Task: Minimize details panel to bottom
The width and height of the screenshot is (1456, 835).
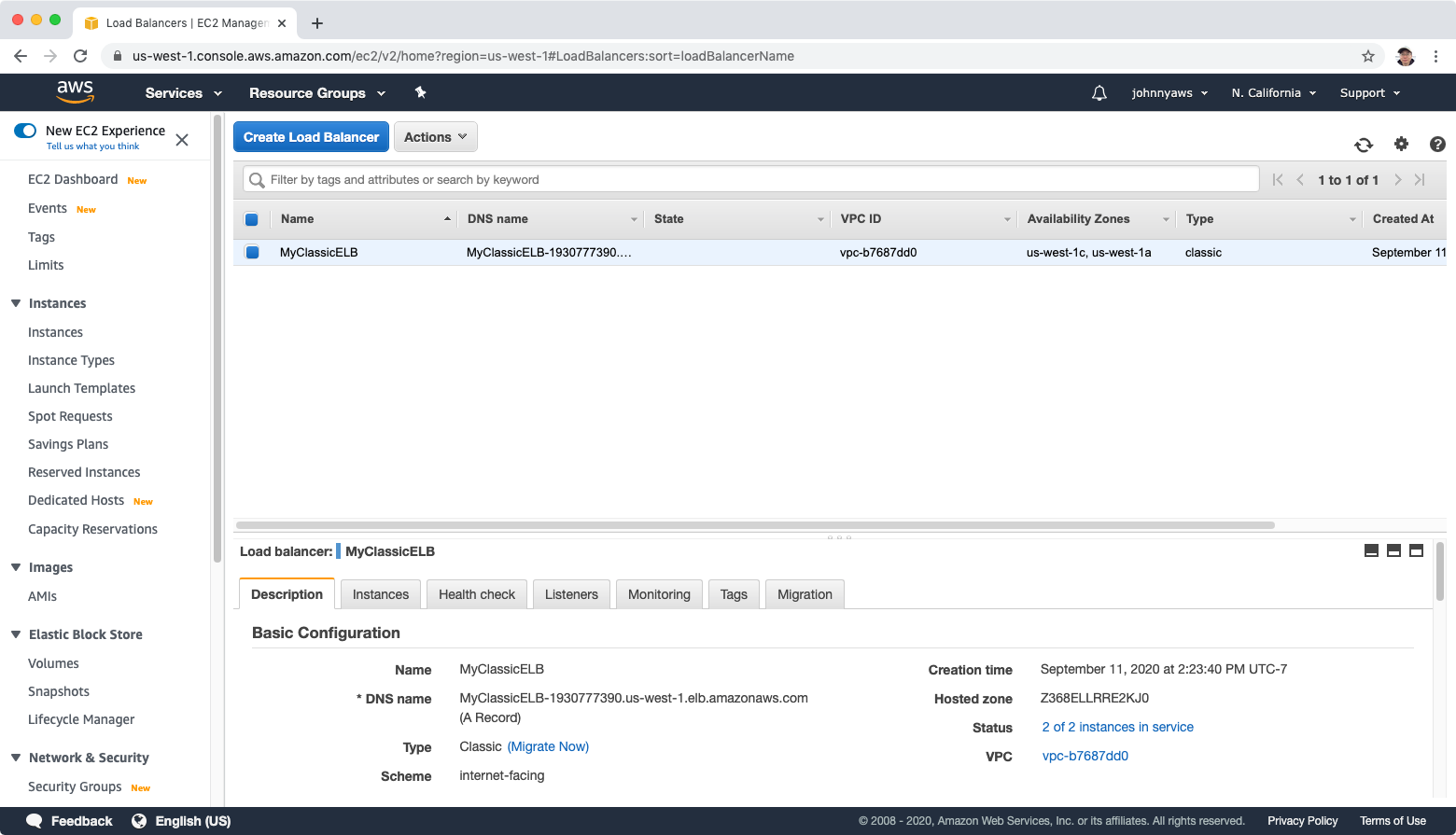Action: click(1371, 550)
